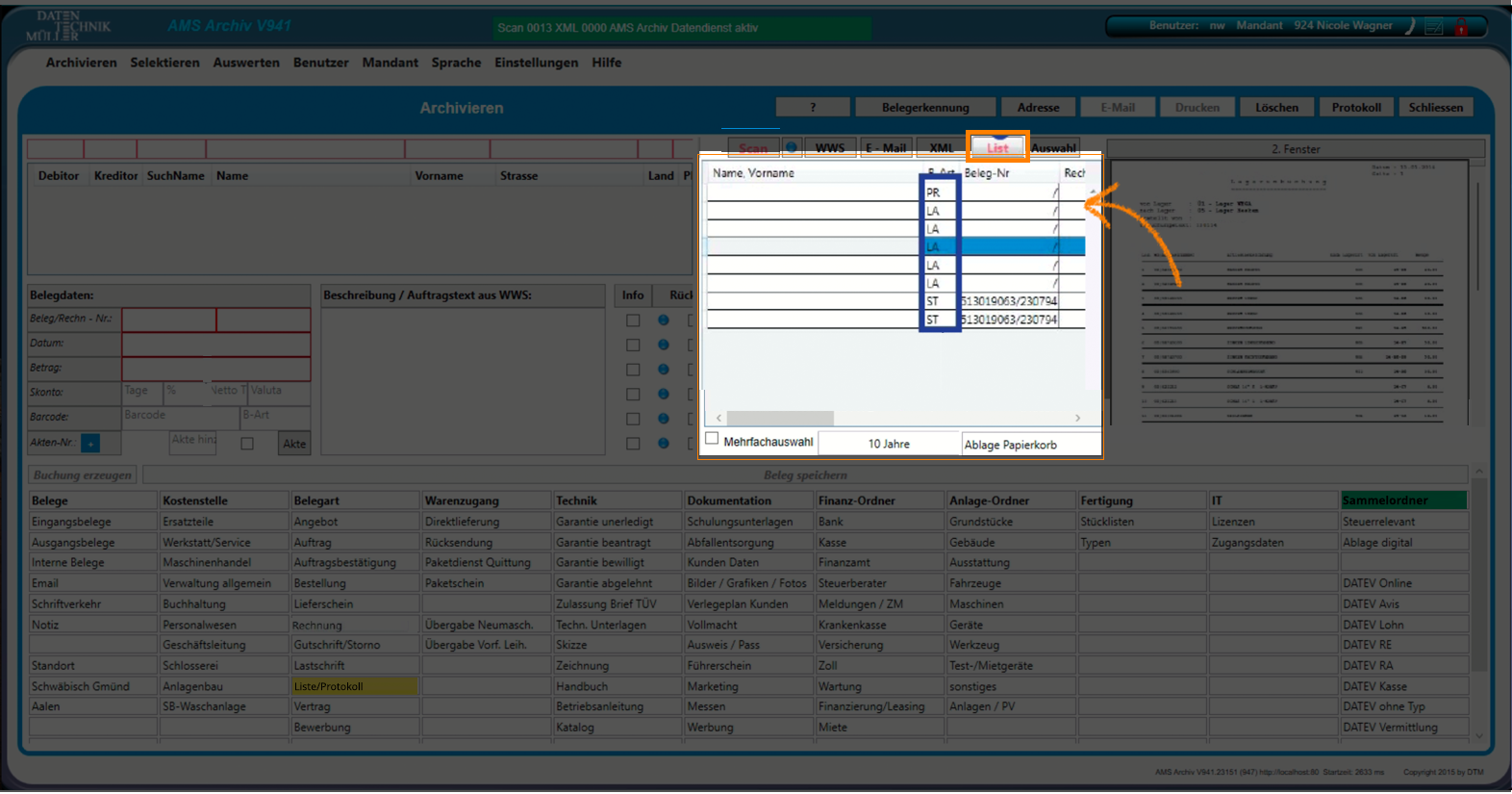
Task: Toggle the checkbox left of Akte button
Action: pos(247,444)
